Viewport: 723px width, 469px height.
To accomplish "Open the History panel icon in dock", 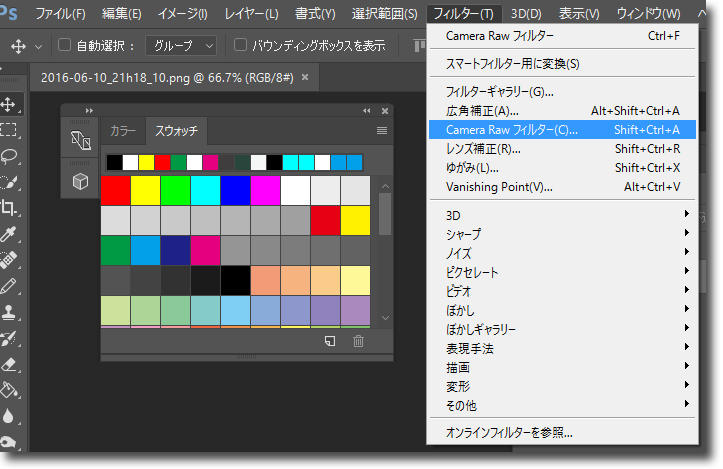I will coord(80,140).
